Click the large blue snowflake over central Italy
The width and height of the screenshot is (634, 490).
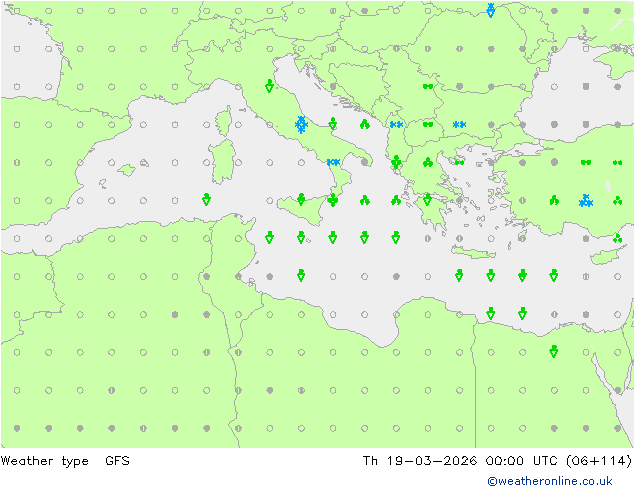coord(301,125)
